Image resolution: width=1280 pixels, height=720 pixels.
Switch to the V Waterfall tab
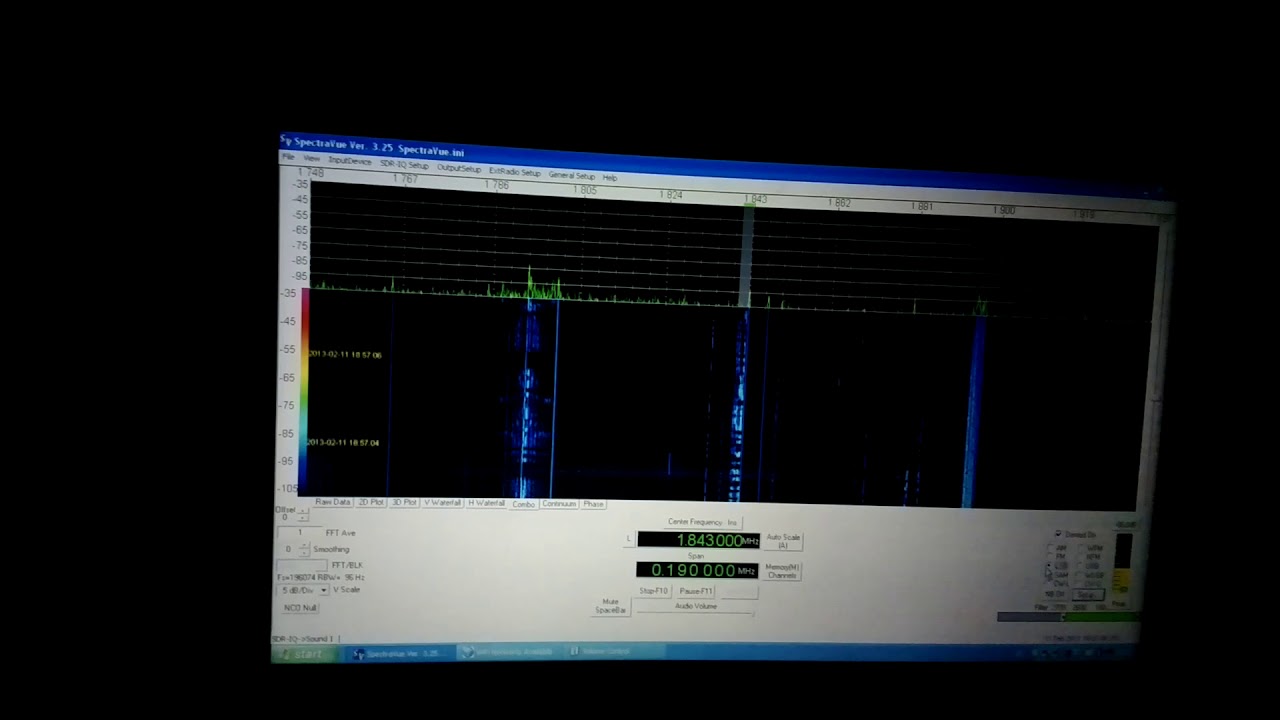point(442,503)
